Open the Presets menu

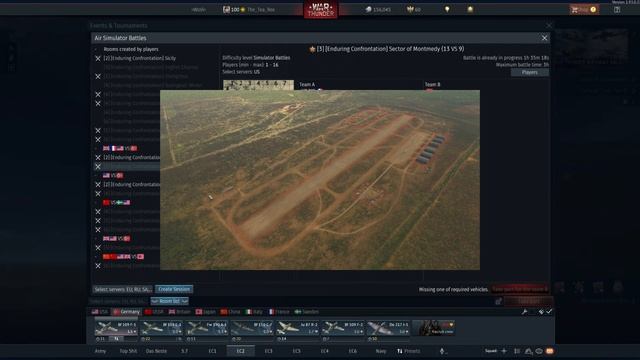[x=409, y=351]
